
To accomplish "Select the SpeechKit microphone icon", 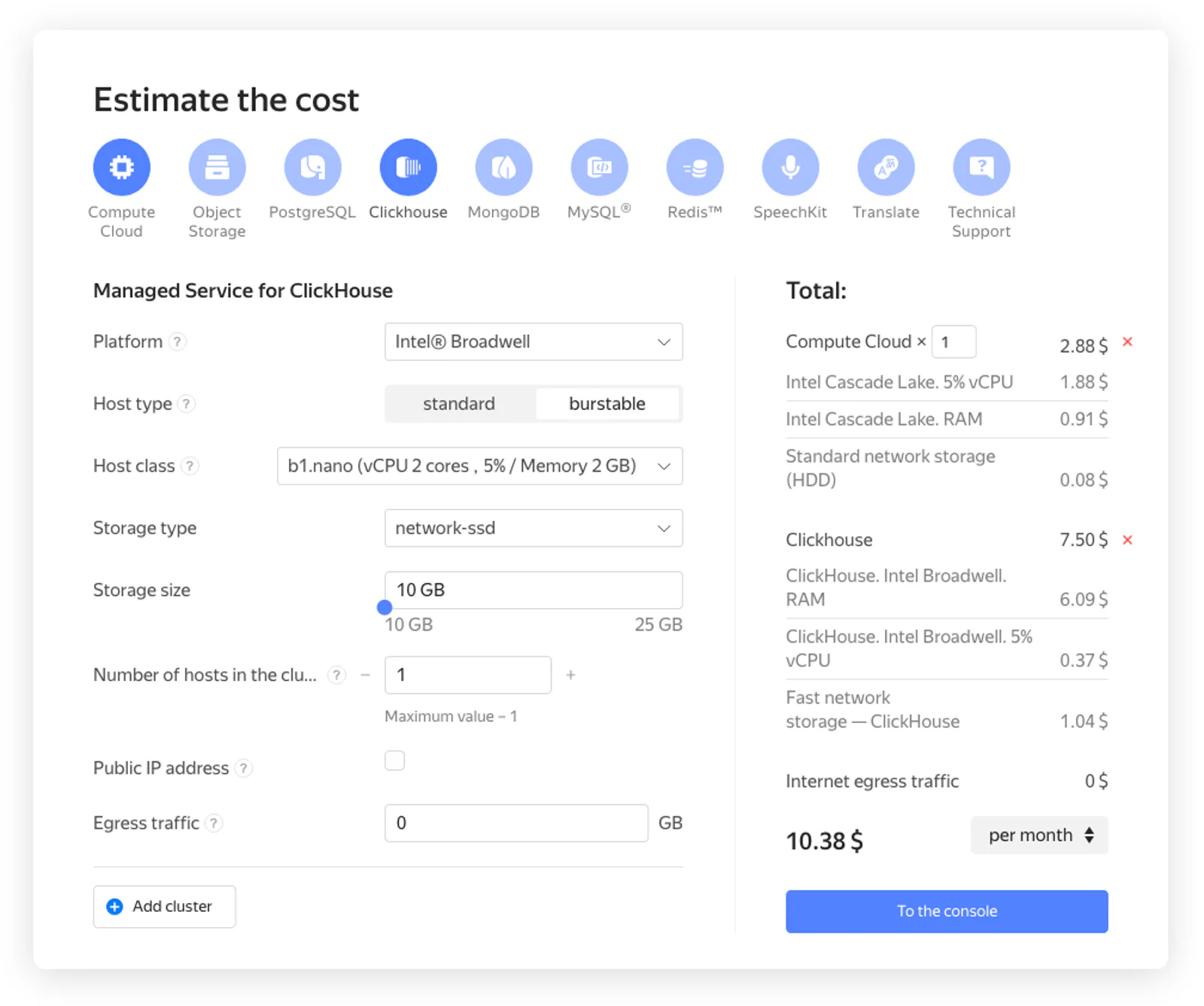I will click(x=791, y=167).
